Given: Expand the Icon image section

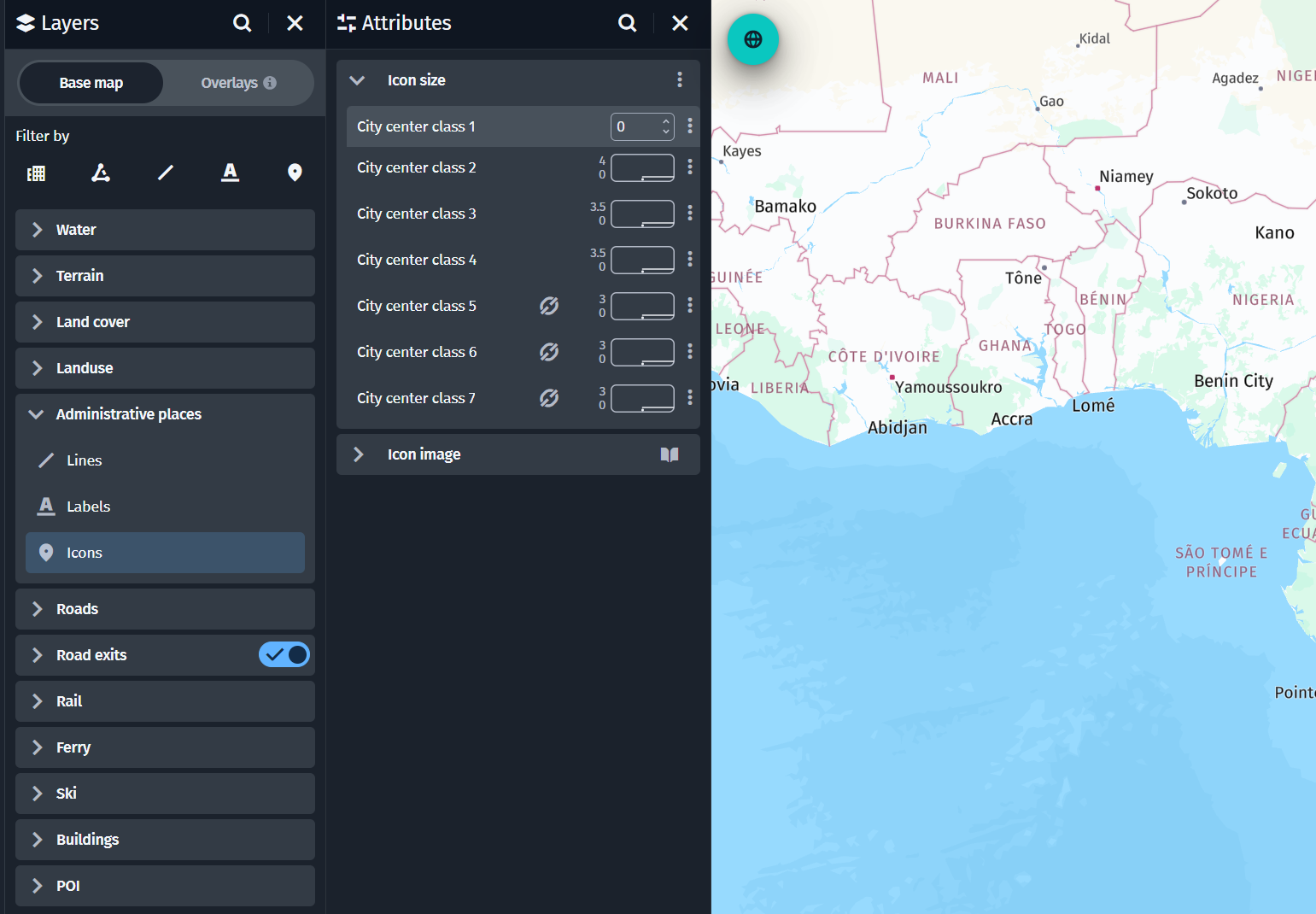Looking at the screenshot, I should coord(359,454).
